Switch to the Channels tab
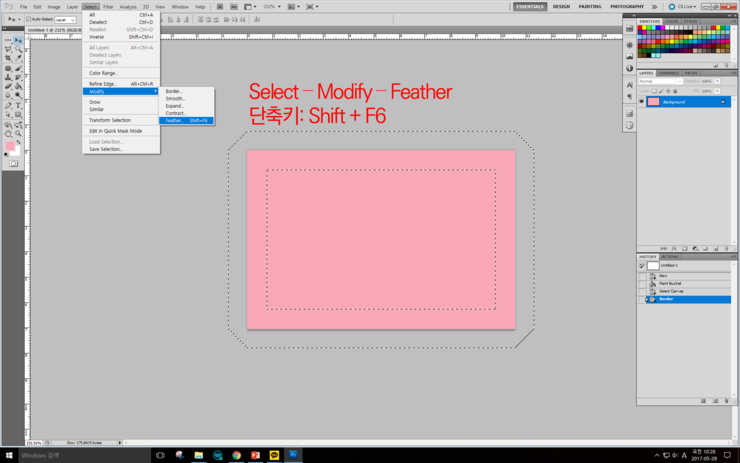This screenshot has width=740, height=463. tap(668, 72)
